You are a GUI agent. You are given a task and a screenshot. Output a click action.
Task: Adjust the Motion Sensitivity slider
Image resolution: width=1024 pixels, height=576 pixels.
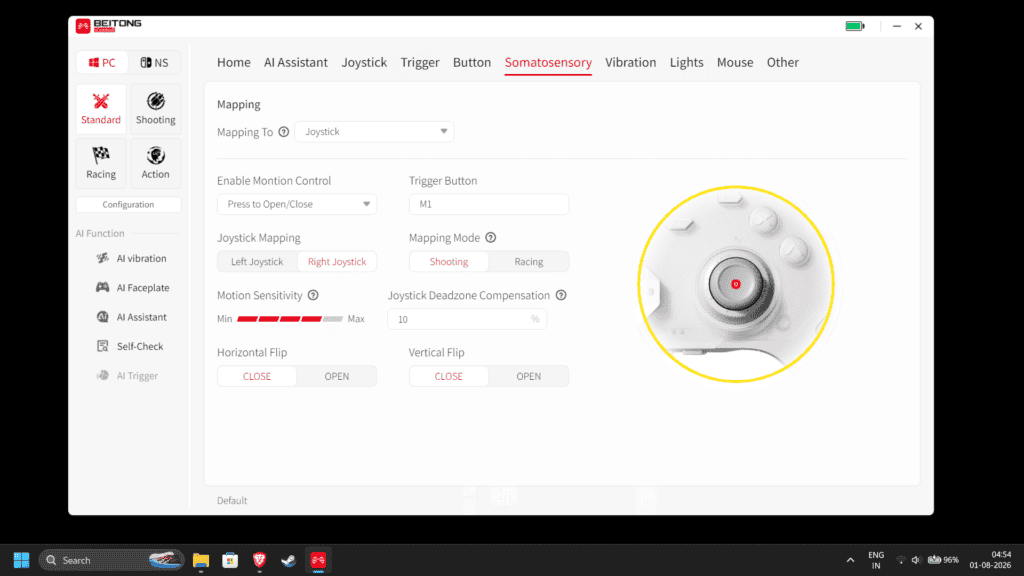[x=290, y=319]
